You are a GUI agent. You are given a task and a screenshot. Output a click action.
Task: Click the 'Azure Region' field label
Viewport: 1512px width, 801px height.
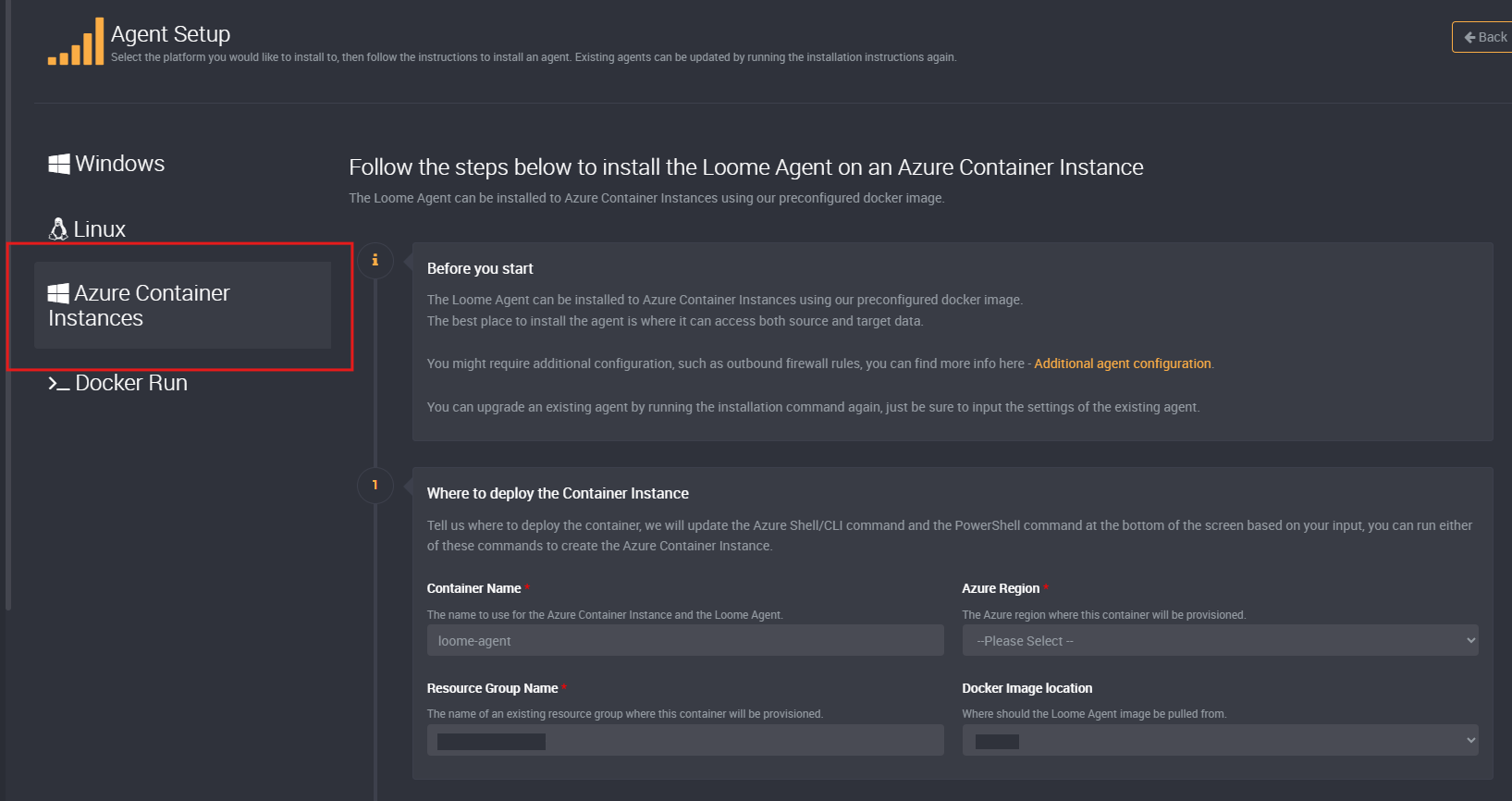1001,588
